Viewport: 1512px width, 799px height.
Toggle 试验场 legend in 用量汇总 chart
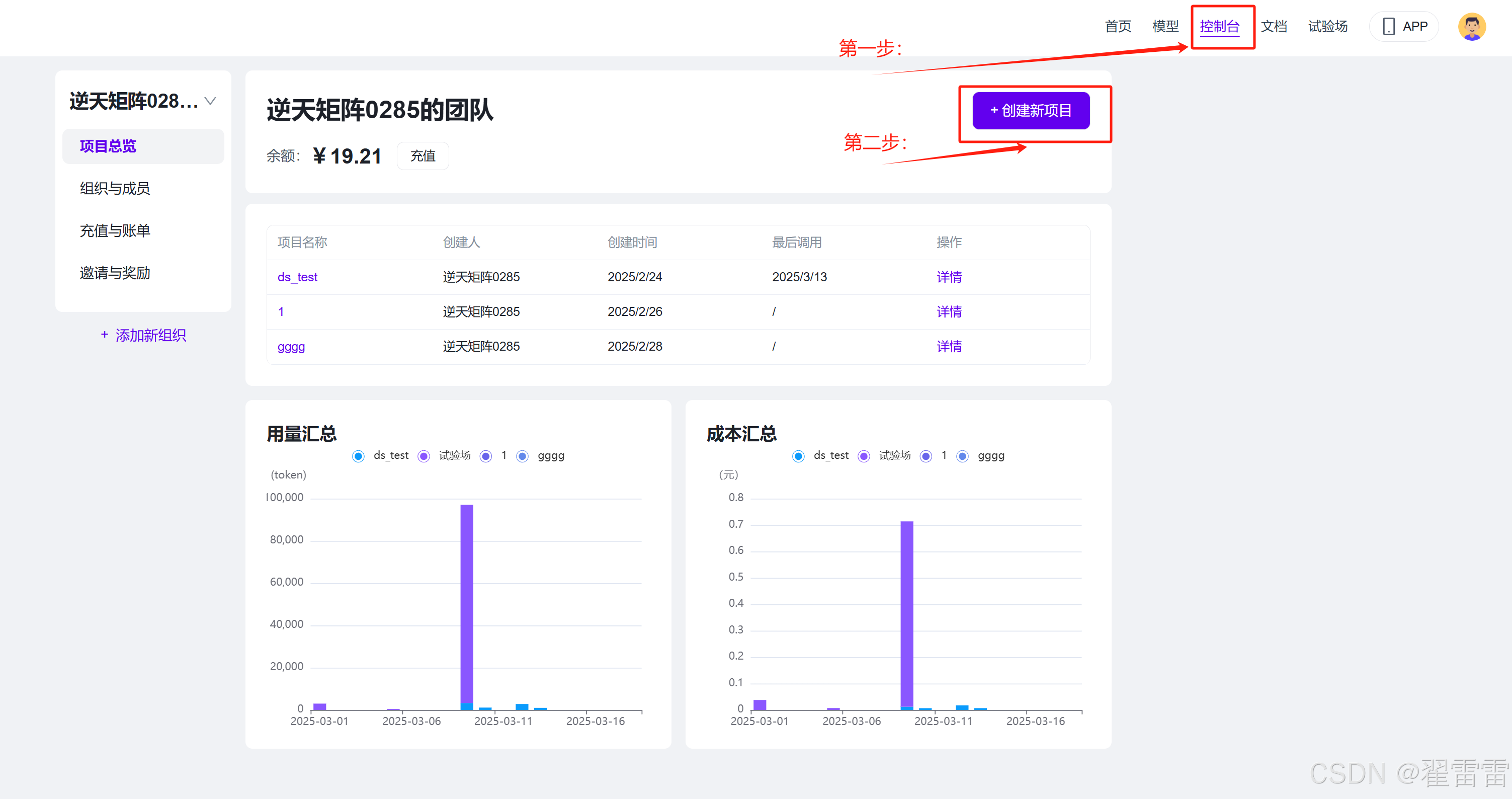444,455
